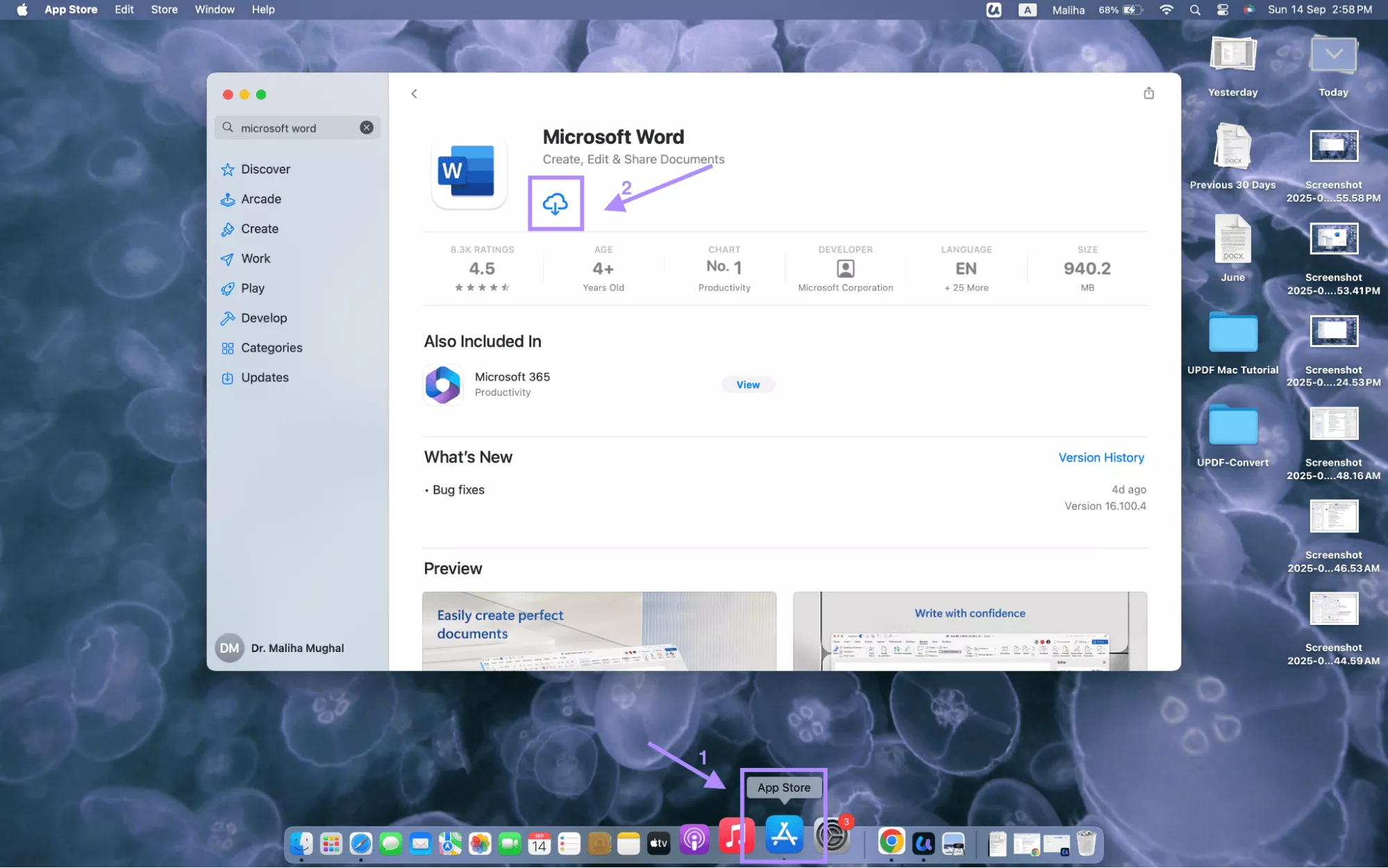Click the 4+ Years Old age rating
The height and width of the screenshot is (868, 1388).
pos(603,269)
